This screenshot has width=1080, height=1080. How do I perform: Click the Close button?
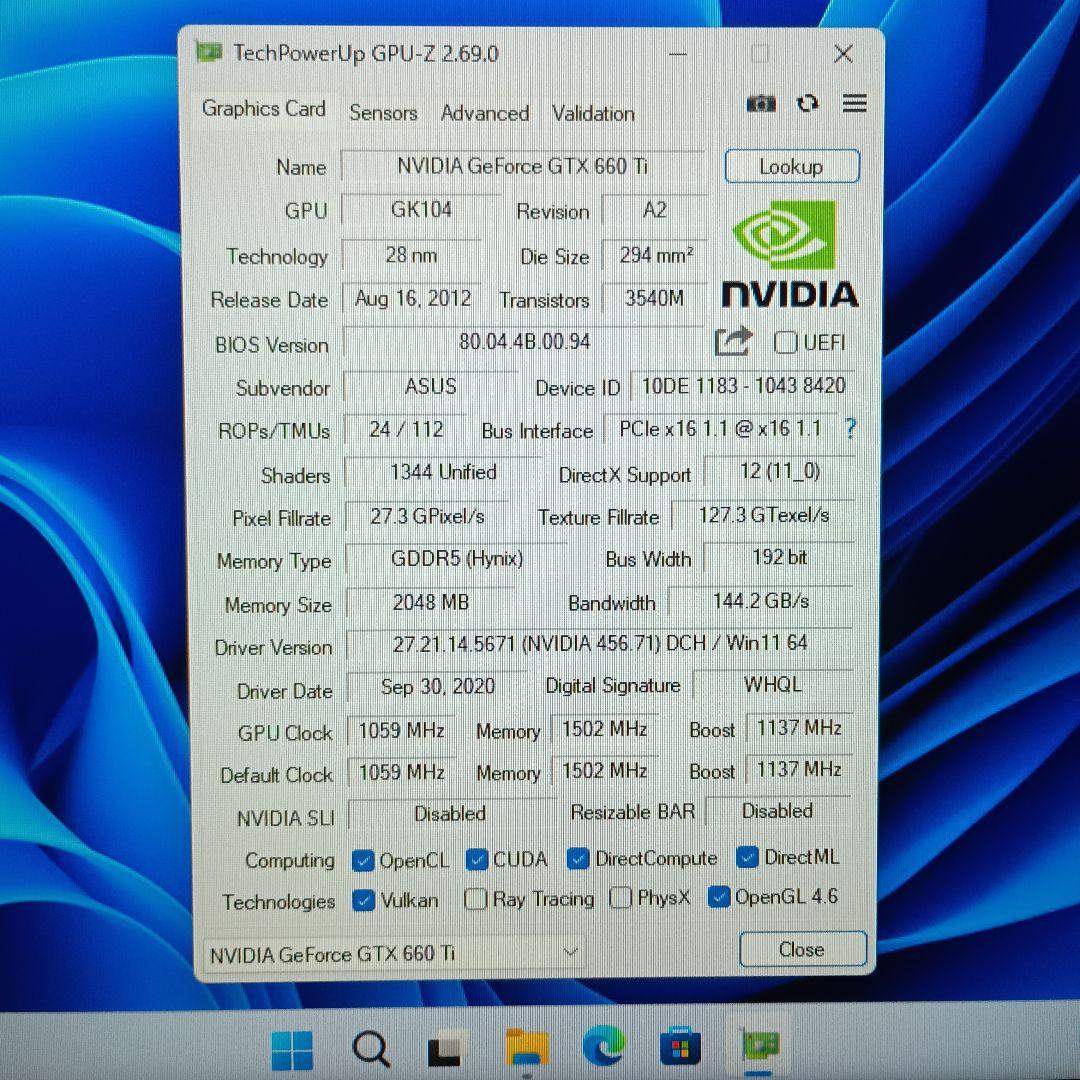pos(802,949)
